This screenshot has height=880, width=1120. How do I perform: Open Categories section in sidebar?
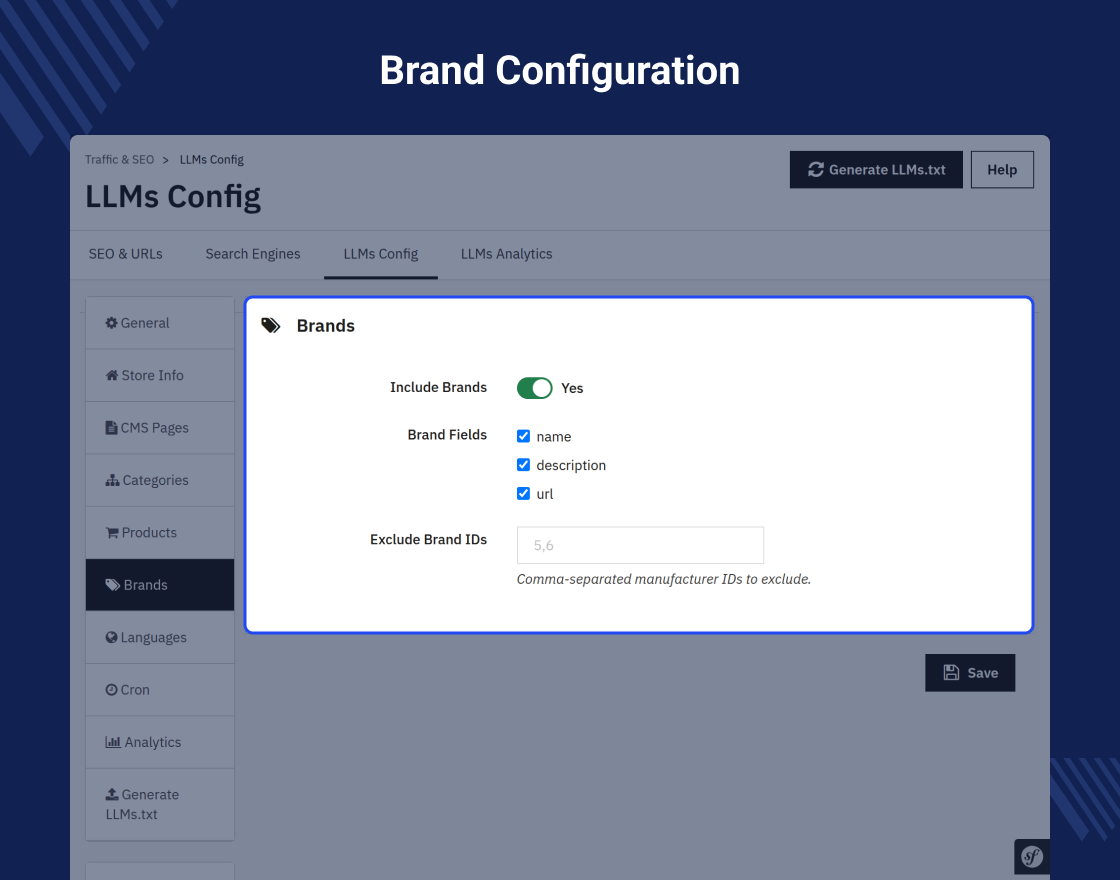(x=160, y=480)
